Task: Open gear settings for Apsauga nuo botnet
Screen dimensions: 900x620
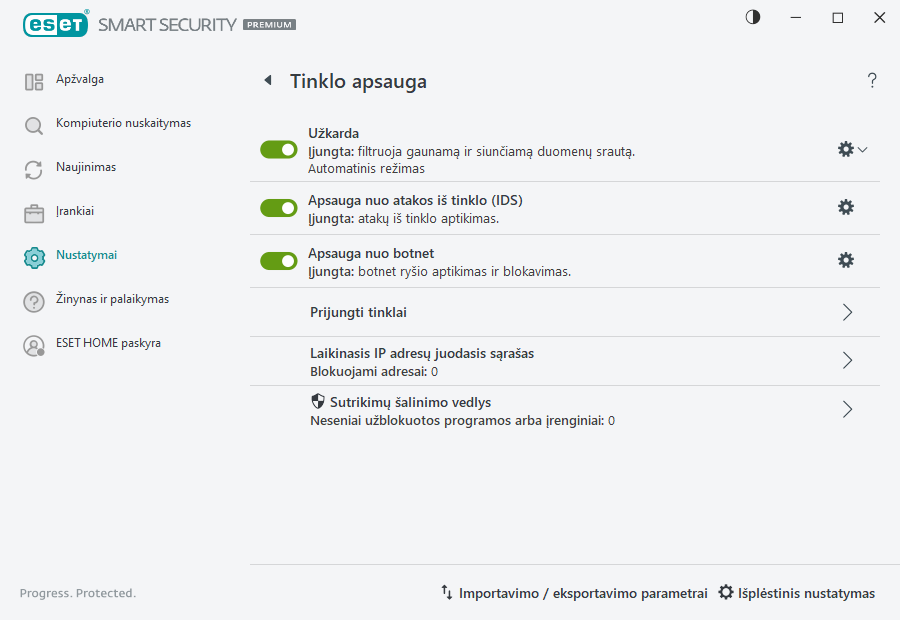Action: pos(846,260)
